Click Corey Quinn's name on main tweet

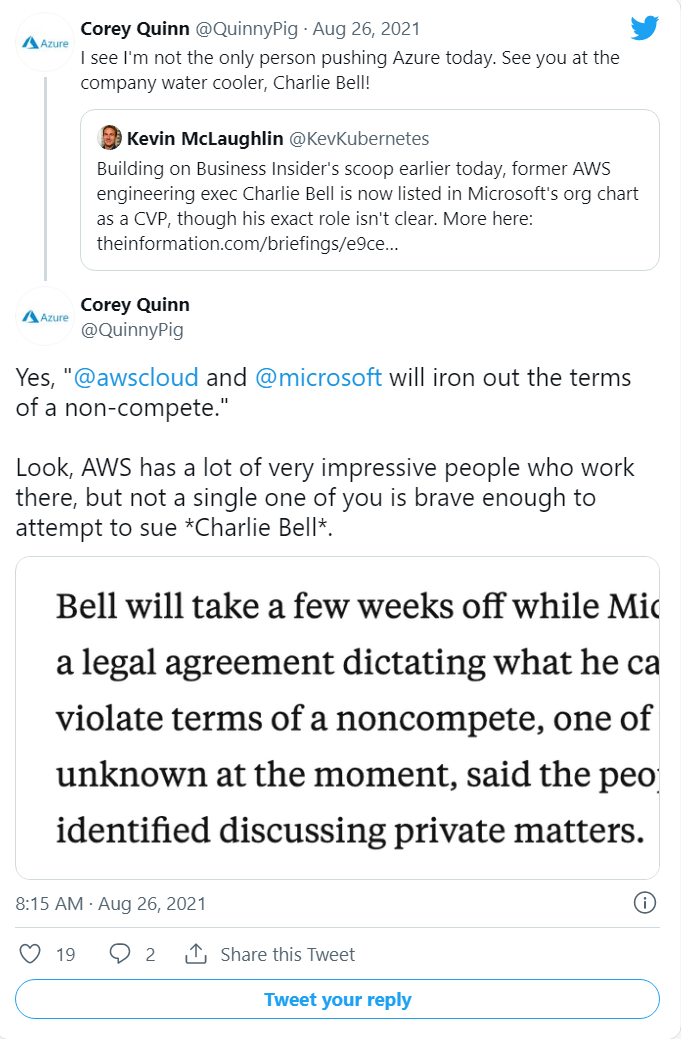tap(135, 304)
